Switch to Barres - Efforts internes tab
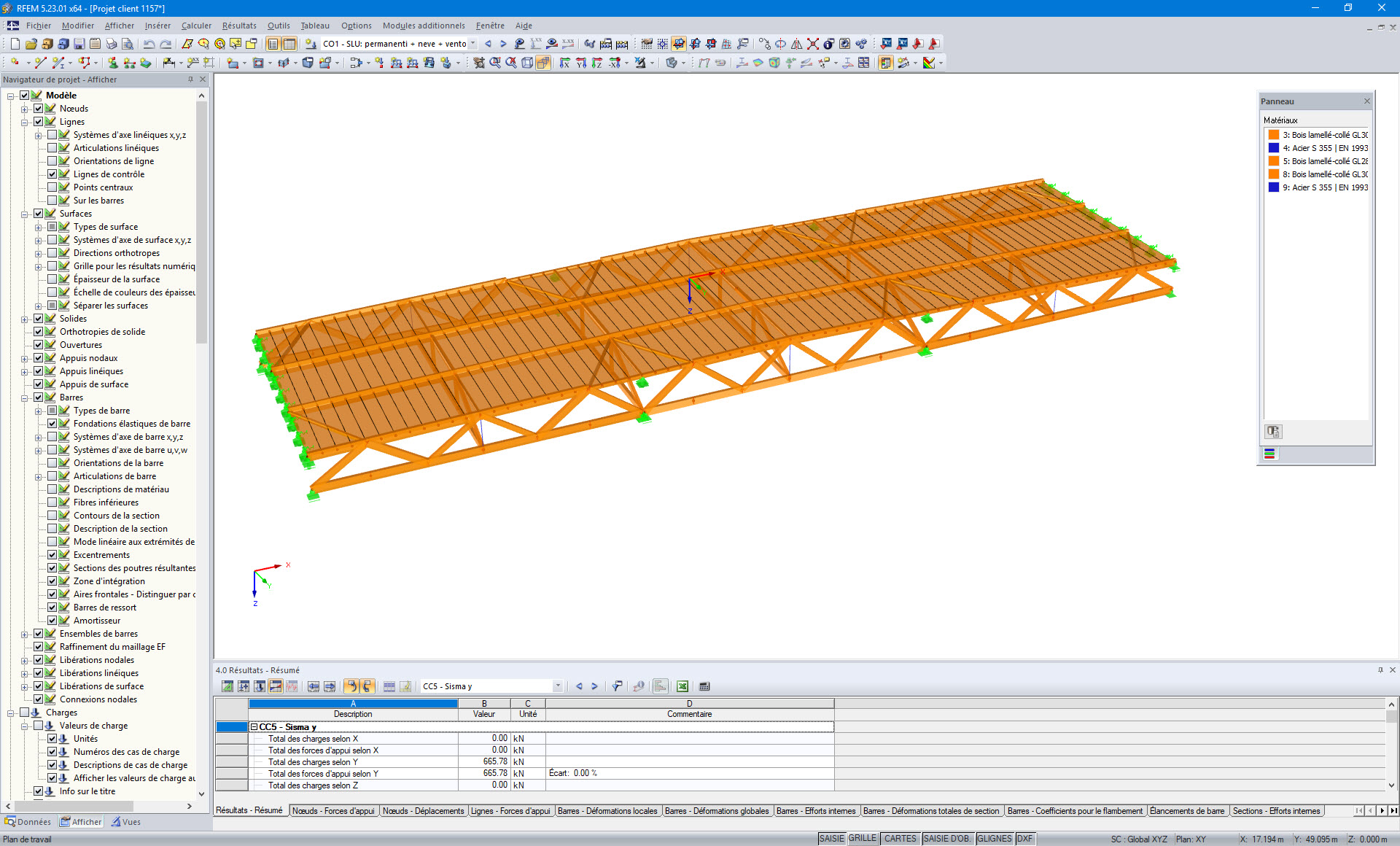The height and width of the screenshot is (846, 1400). [x=815, y=811]
